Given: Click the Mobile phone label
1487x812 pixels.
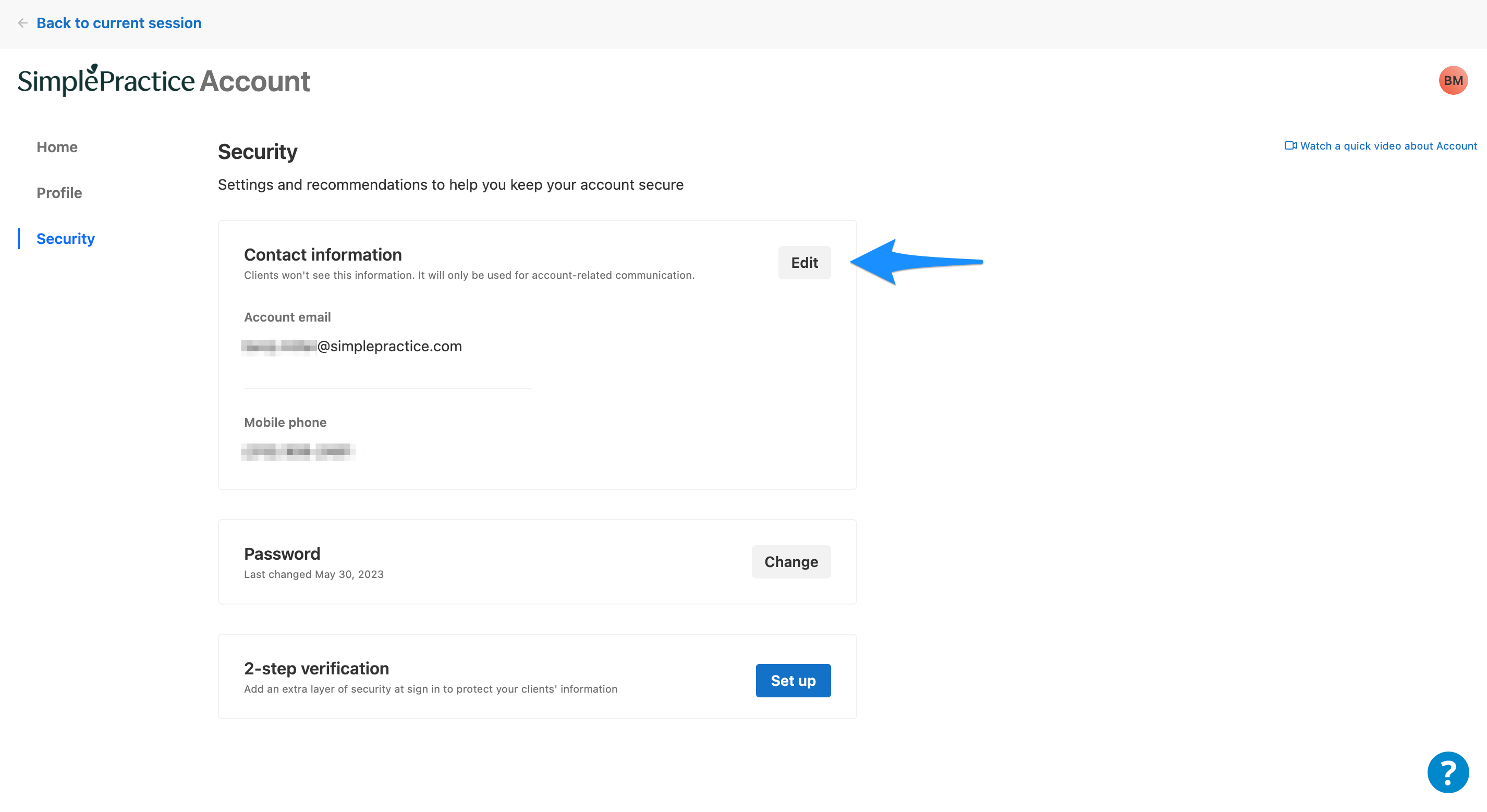Looking at the screenshot, I should point(285,423).
